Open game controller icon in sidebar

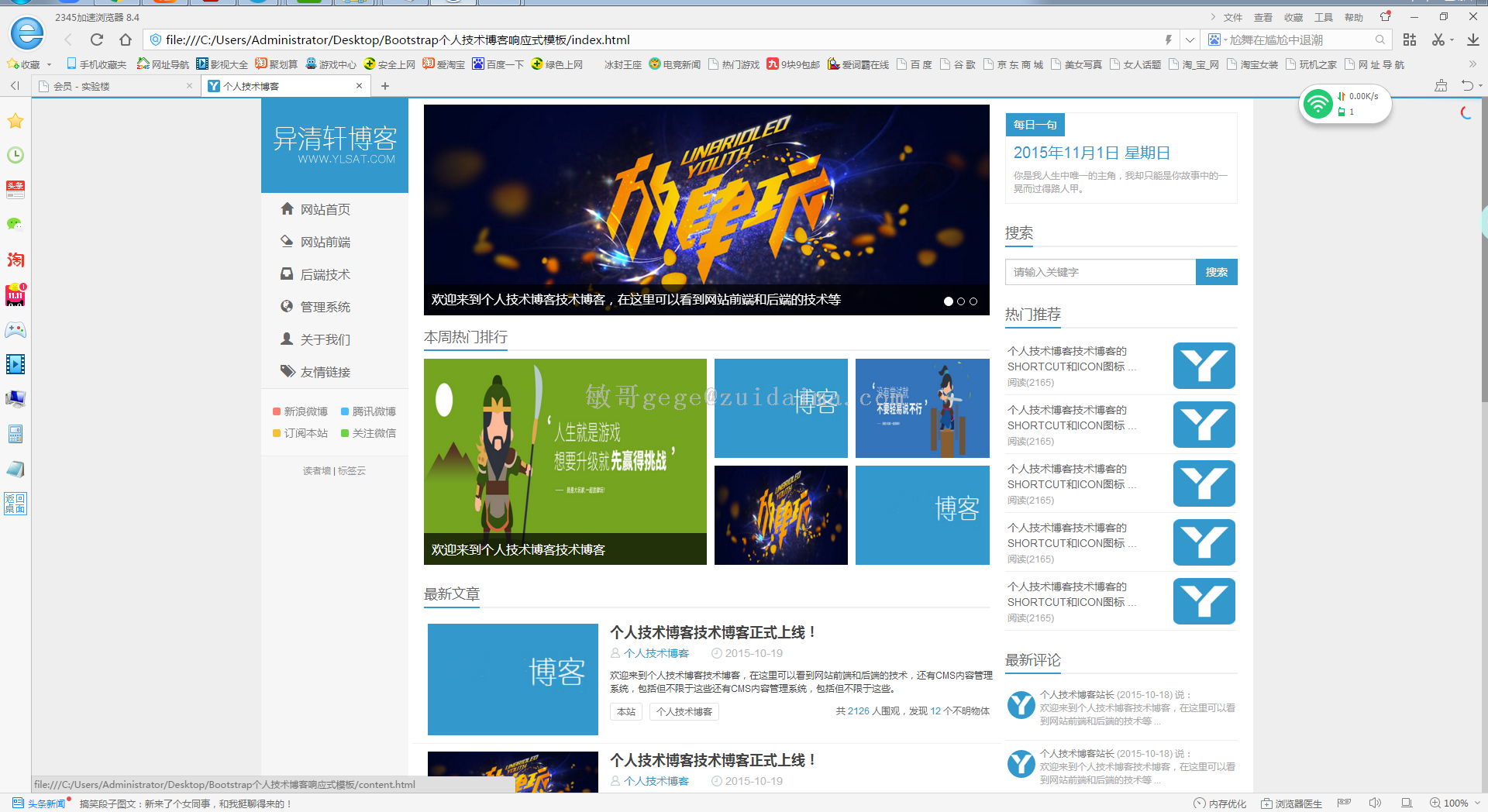tap(15, 330)
